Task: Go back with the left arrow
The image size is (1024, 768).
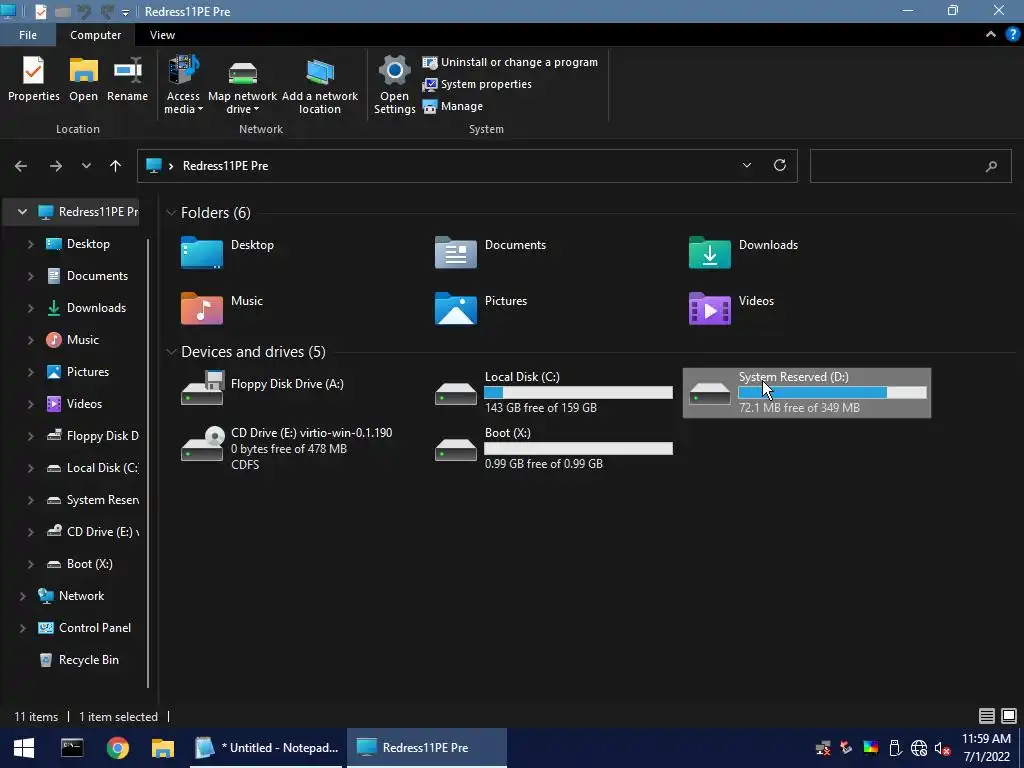Action: pyautogui.click(x=21, y=166)
